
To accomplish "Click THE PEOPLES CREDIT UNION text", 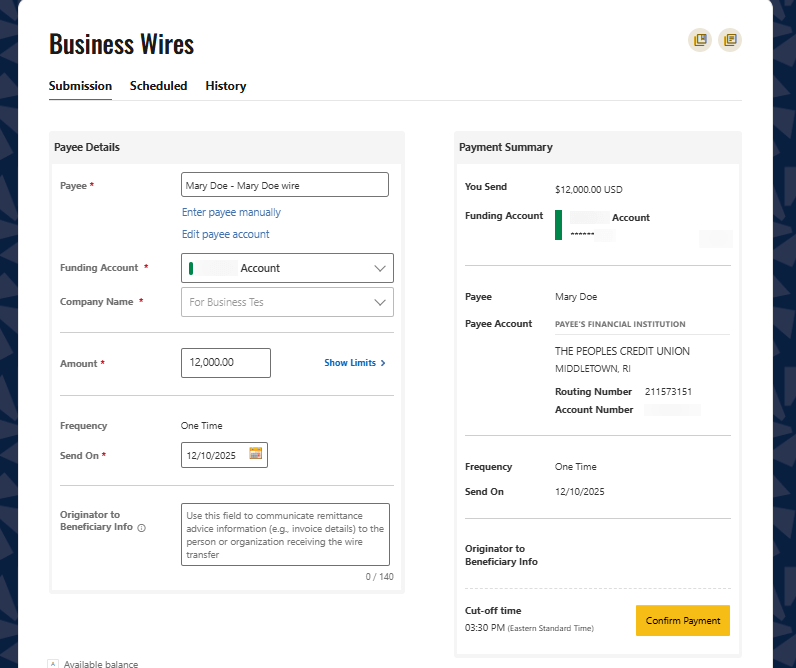I will click(622, 351).
